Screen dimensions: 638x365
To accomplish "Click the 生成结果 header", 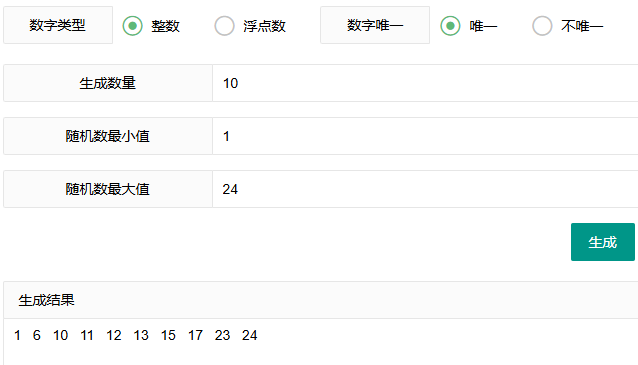I will tap(46, 300).
